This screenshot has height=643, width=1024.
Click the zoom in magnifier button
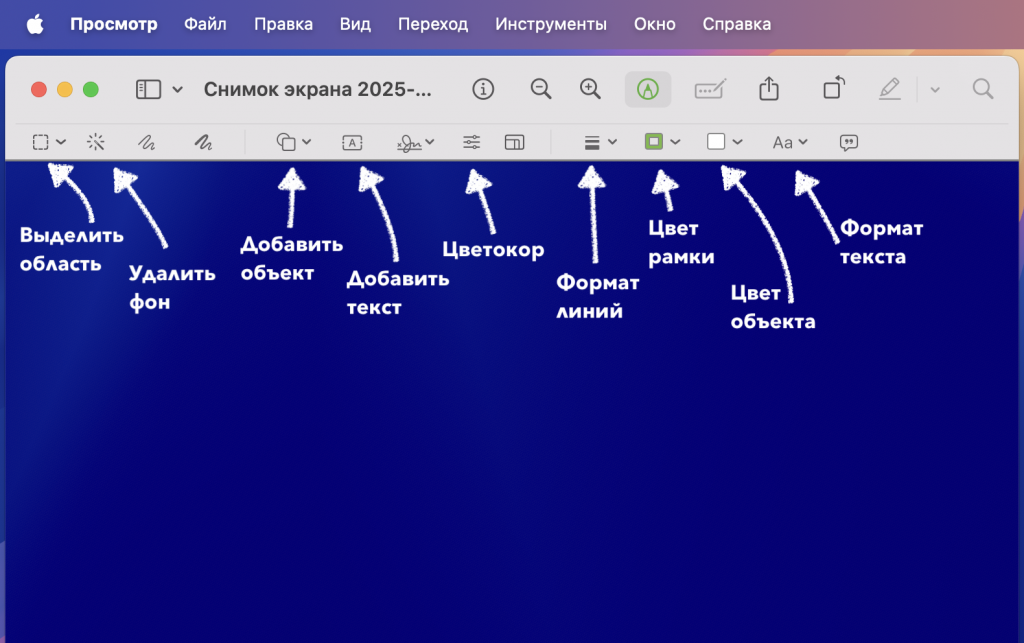pos(589,89)
